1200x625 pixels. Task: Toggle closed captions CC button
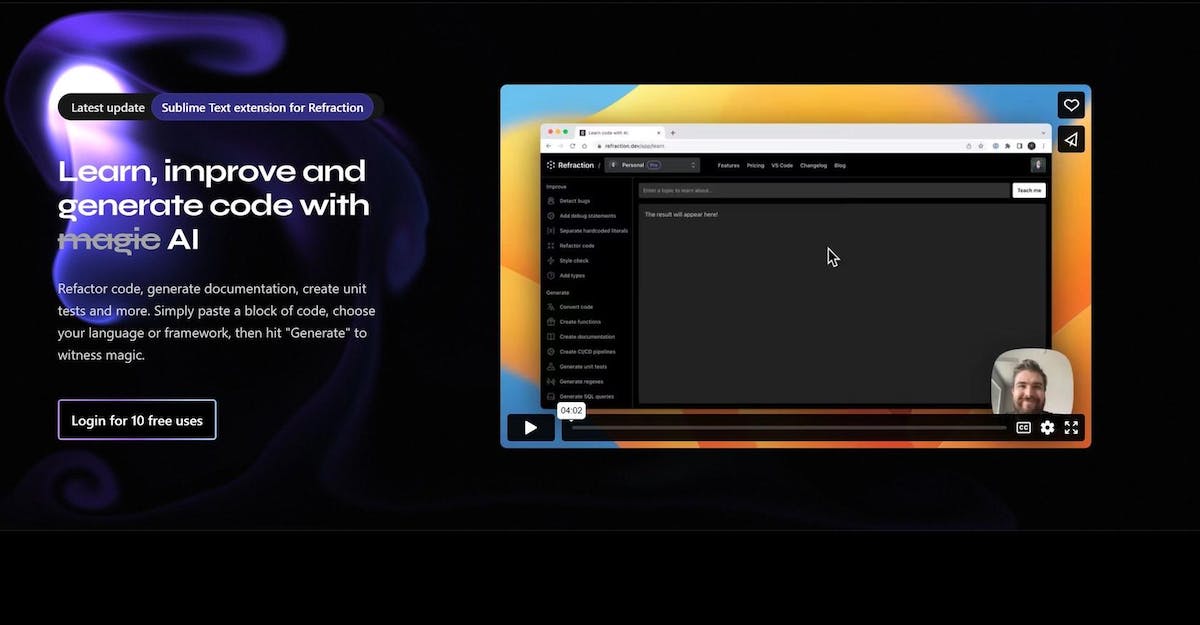pyautogui.click(x=1023, y=428)
